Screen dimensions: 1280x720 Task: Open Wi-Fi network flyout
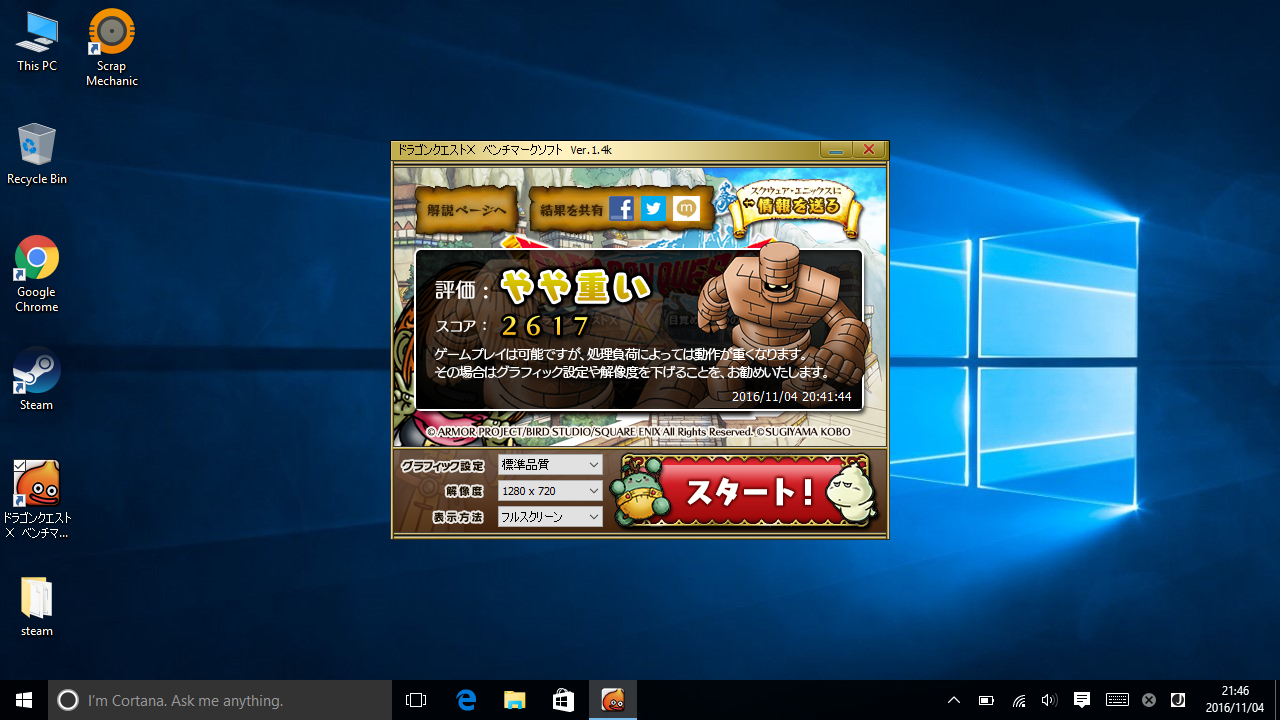click(1018, 700)
